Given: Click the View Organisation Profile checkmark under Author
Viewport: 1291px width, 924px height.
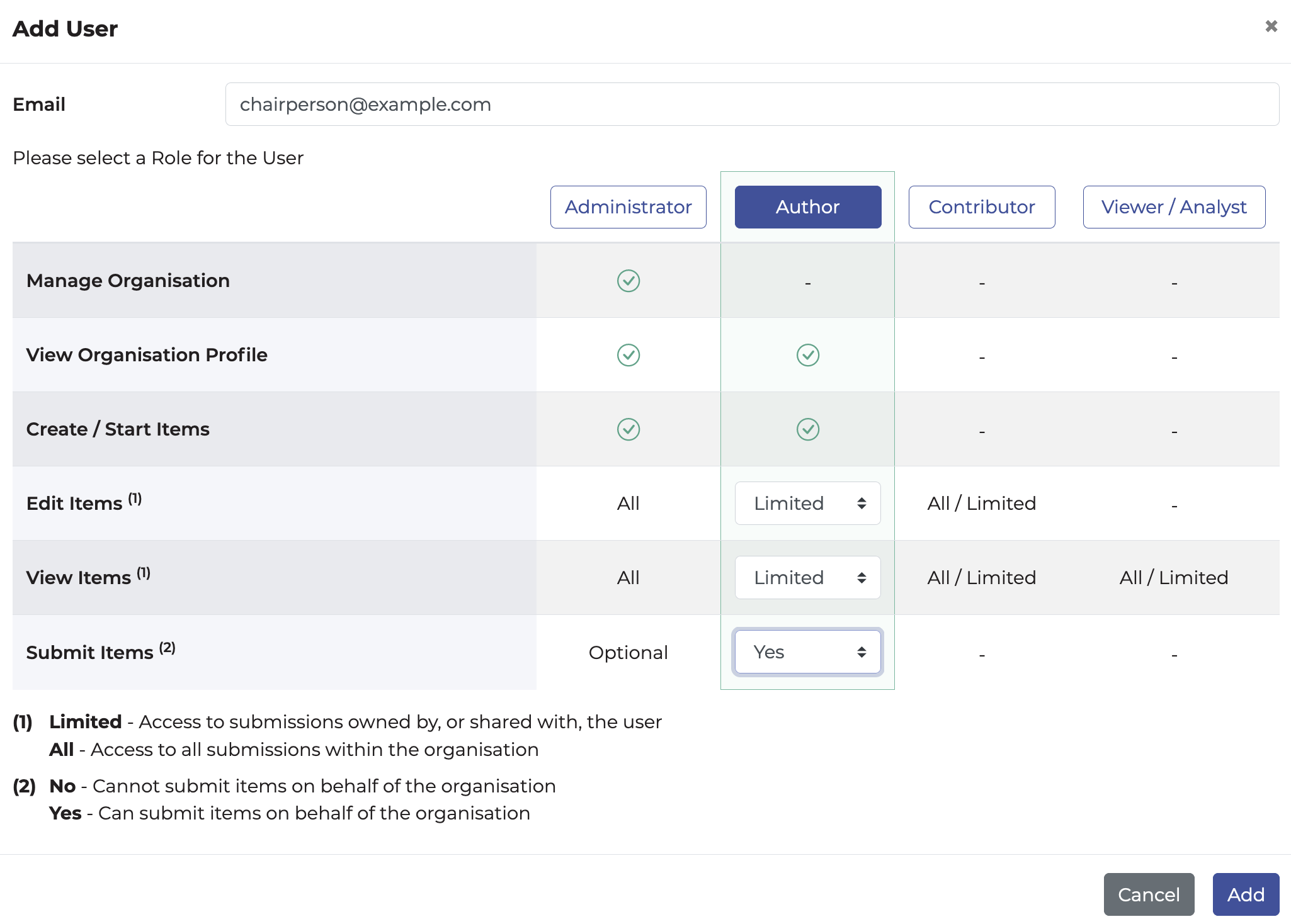Looking at the screenshot, I should point(808,355).
